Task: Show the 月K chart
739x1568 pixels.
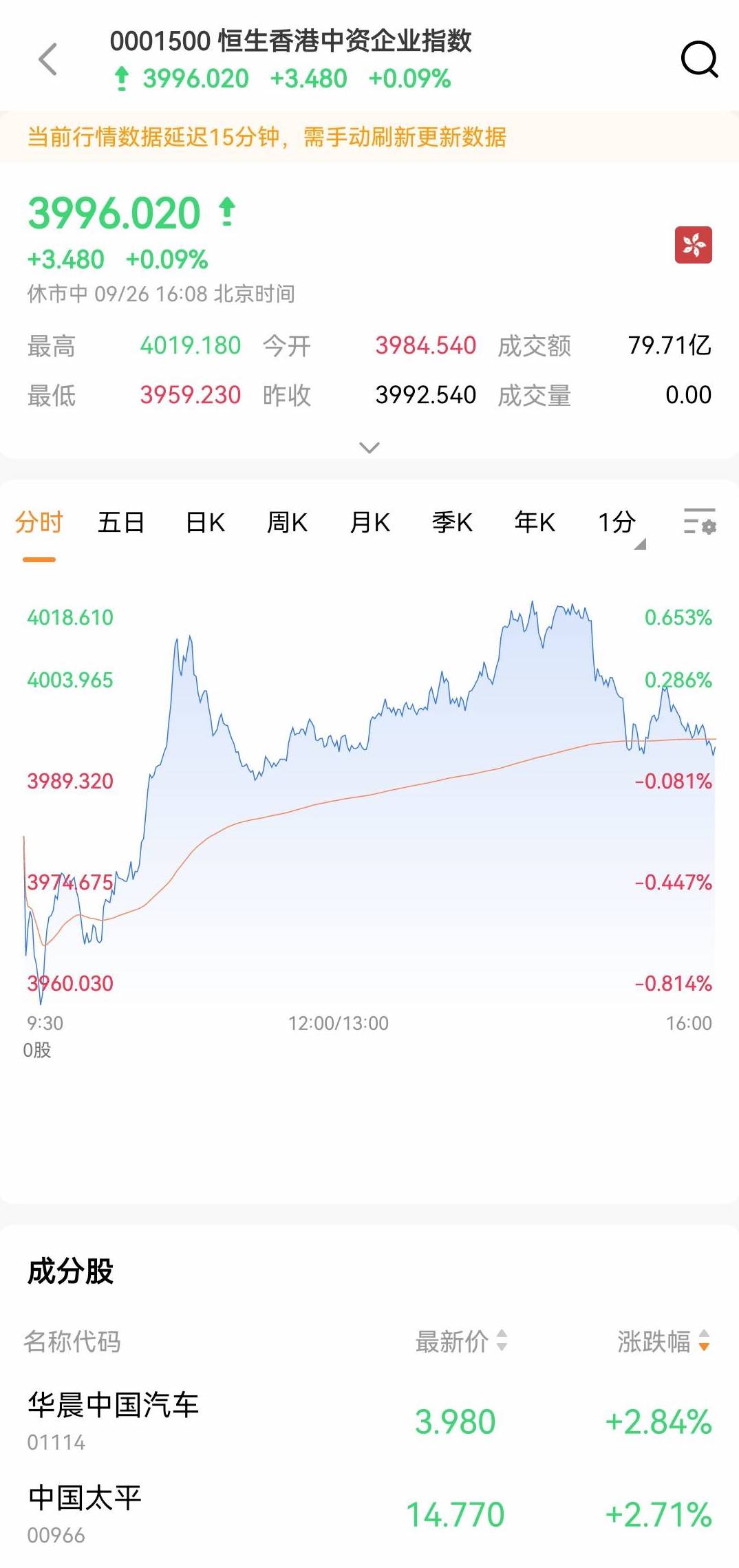Action: click(369, 523)
